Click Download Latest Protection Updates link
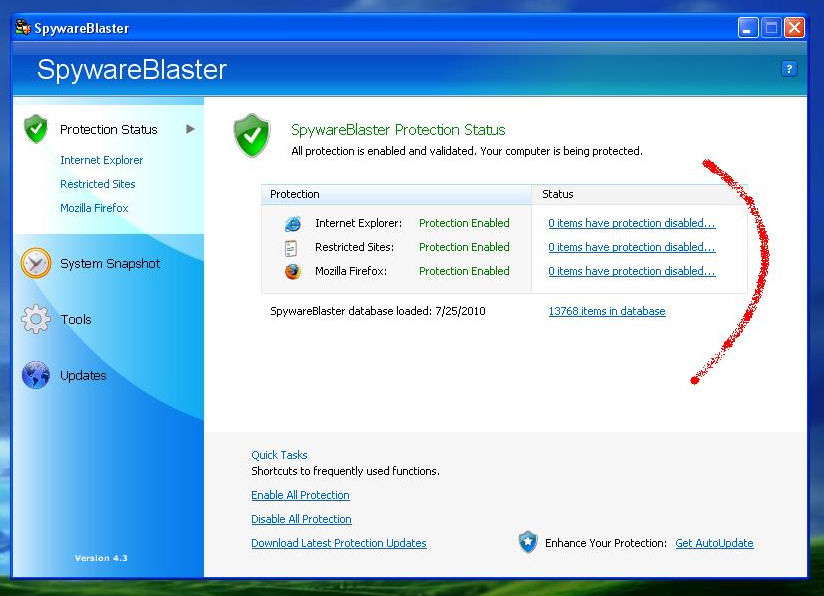The width and height of the screenshot is (824, 596). [338, 543]
